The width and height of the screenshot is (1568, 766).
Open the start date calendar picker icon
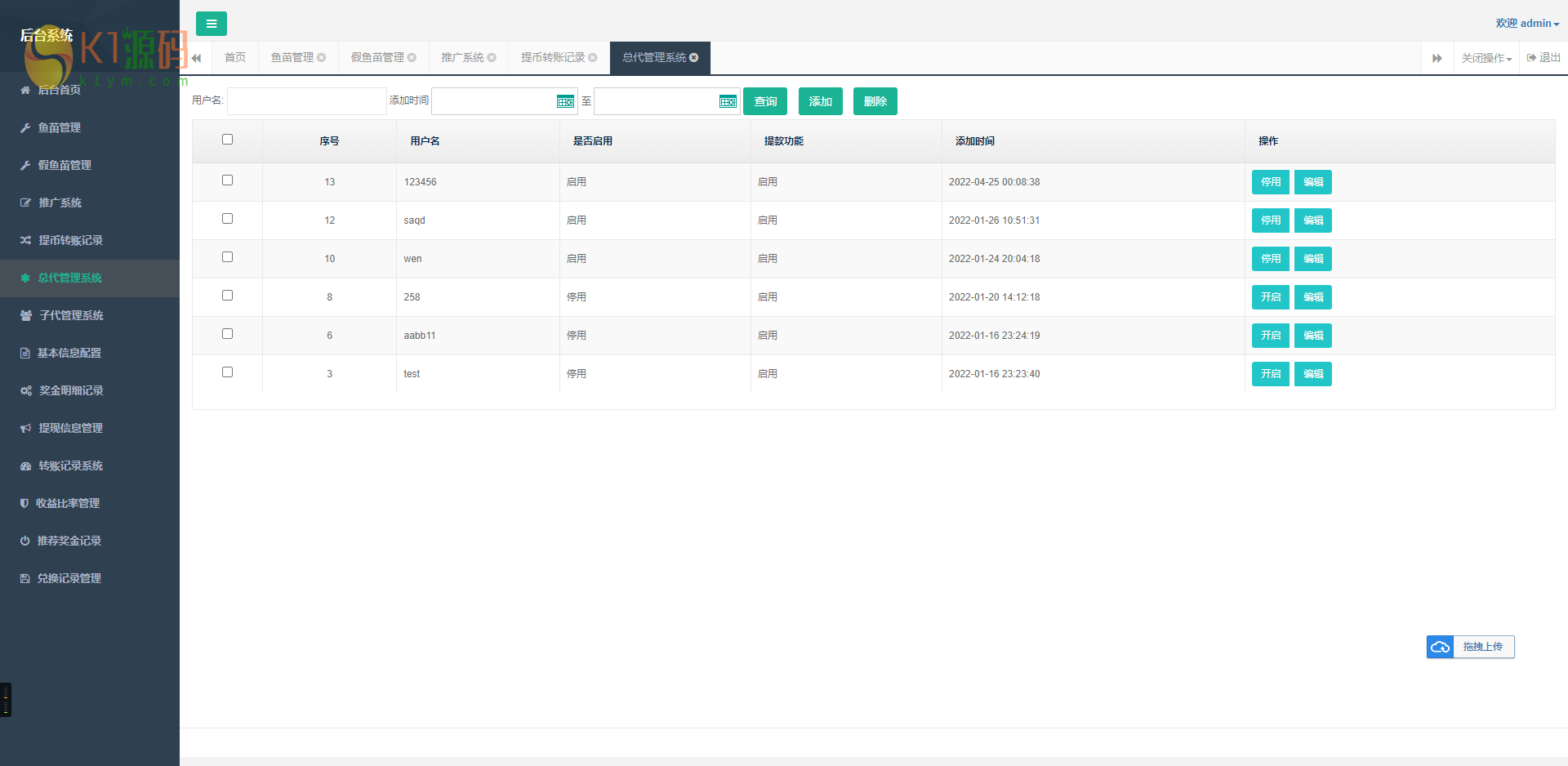(x=565, y=101)
